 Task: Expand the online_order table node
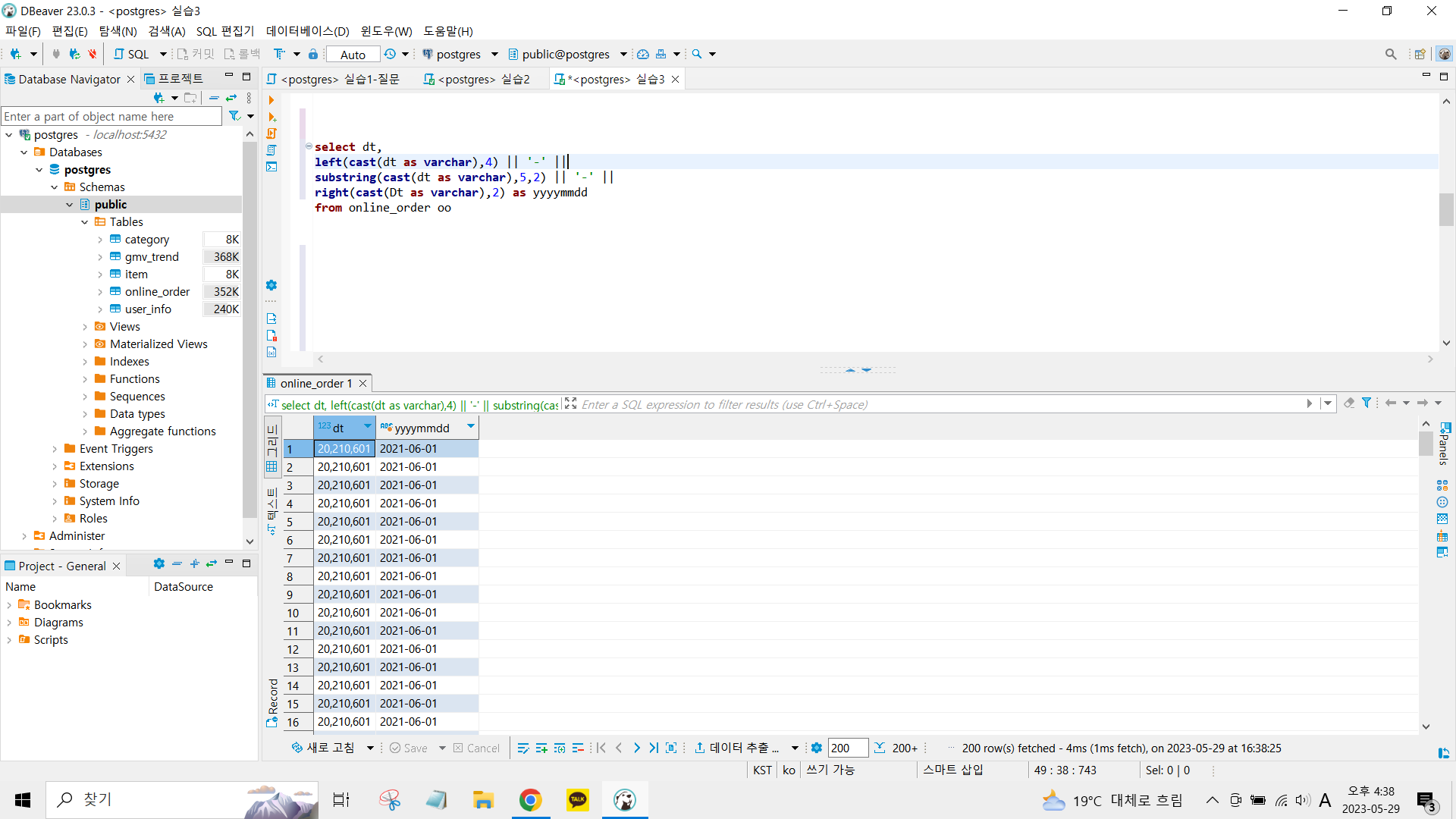pyautogui.click(x=100, y=292)
